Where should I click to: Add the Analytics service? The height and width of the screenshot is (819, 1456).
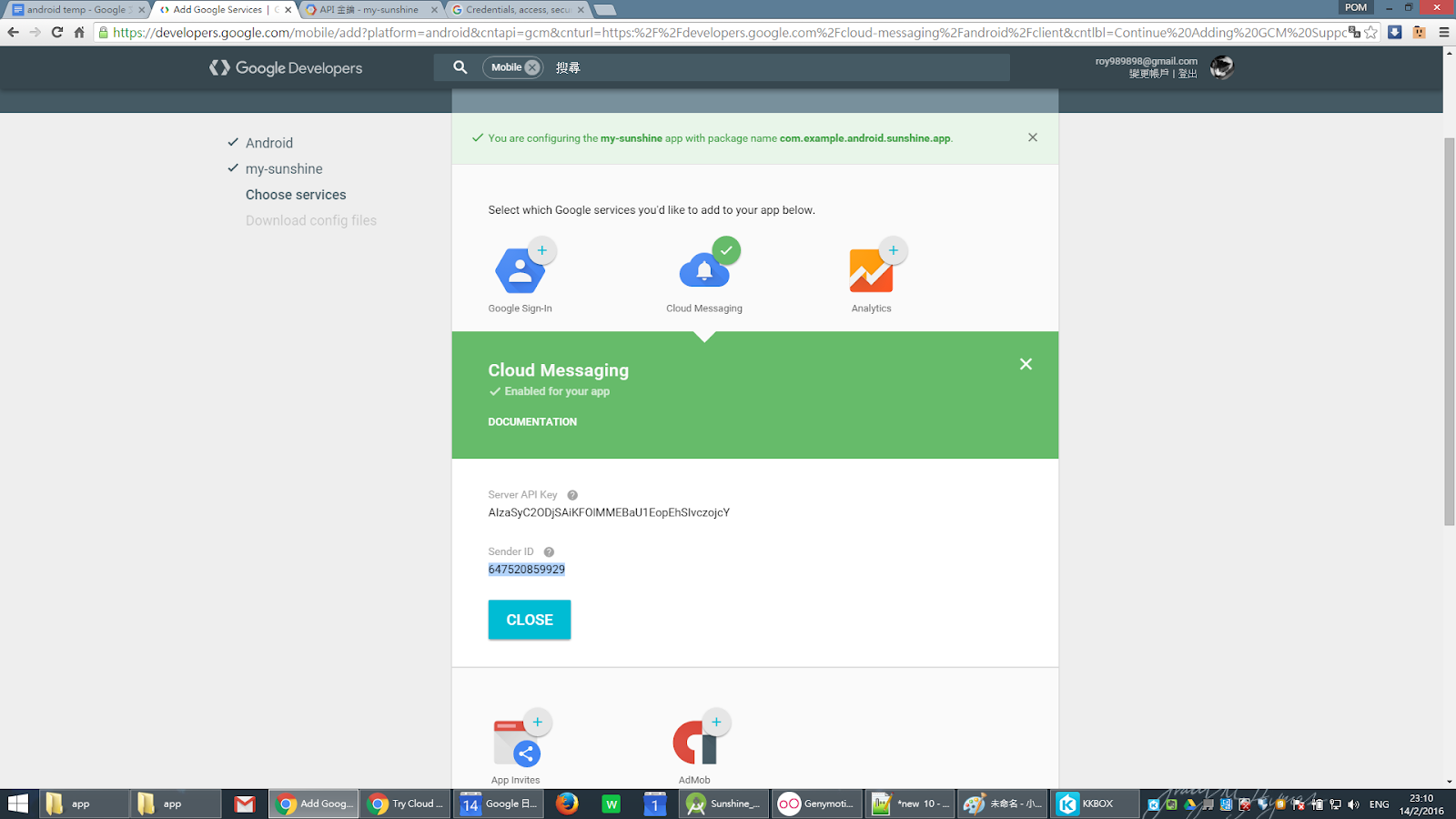point(893,250)
